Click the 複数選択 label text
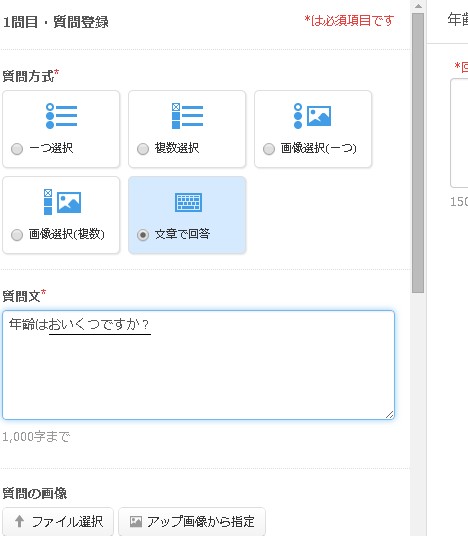The image size is (468, 536). [177, 148]
